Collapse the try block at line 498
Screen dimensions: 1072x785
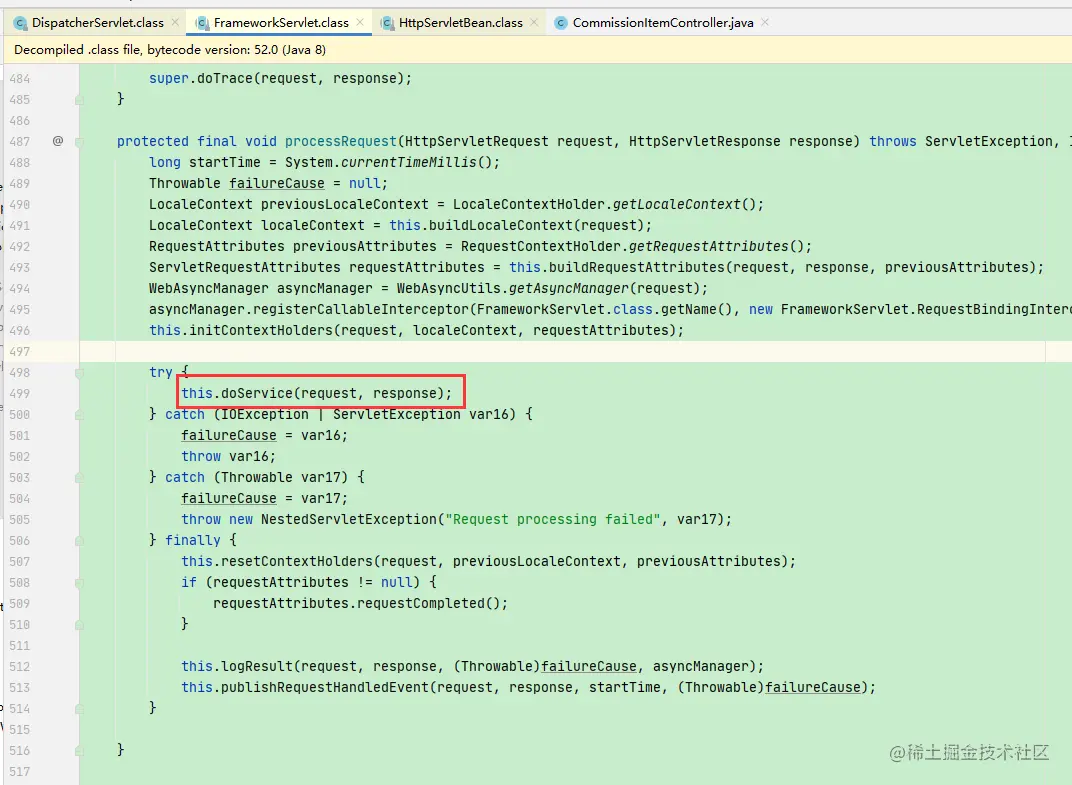(79, 373)
